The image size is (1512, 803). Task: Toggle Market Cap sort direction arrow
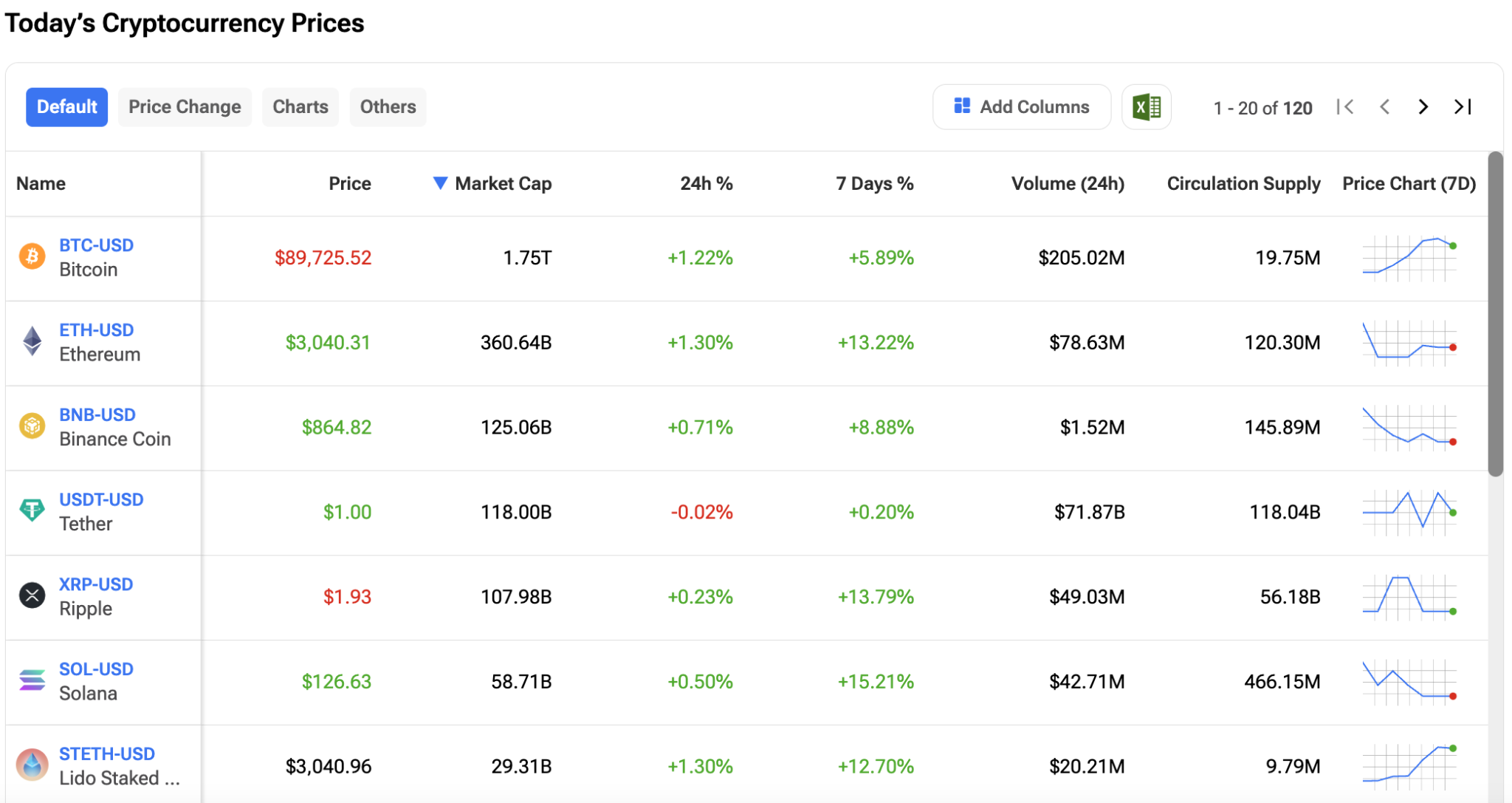pos(440,182)
